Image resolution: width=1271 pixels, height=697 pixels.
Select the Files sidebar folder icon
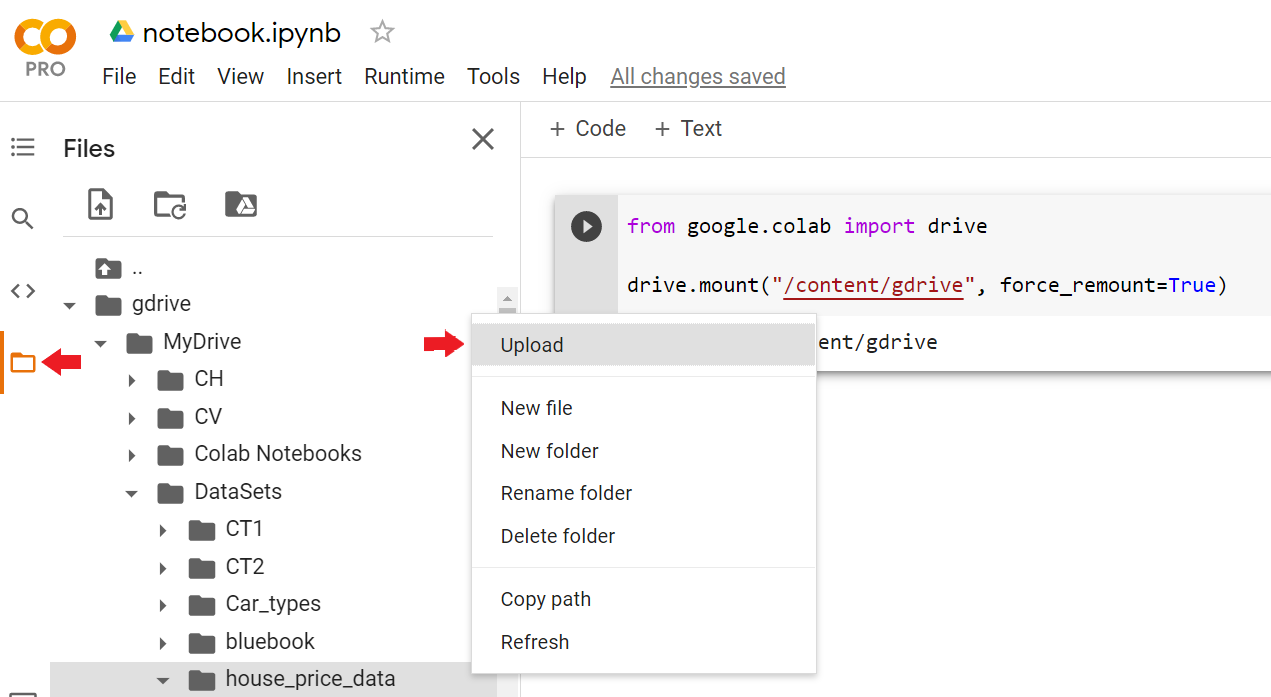tap(22, 362)
